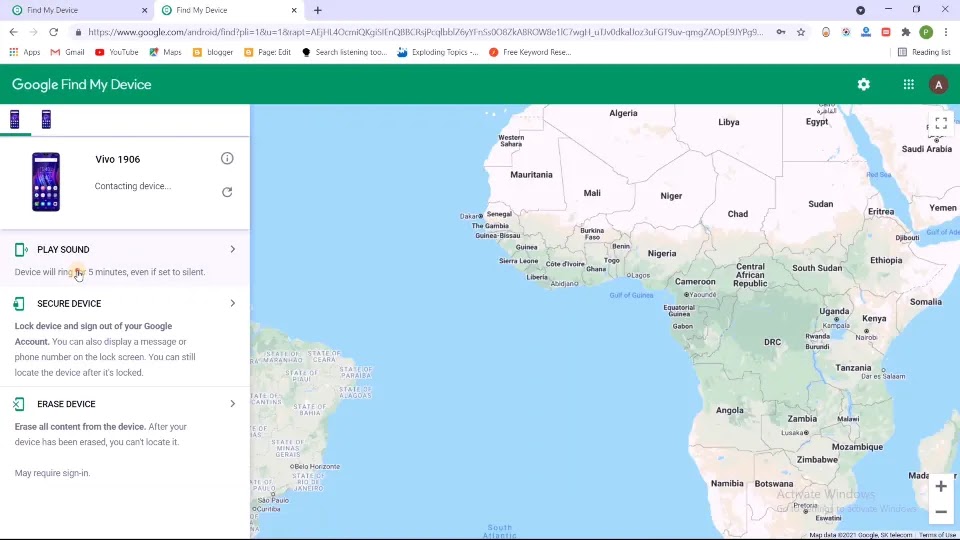Open the Chrome profile P avatar
This screenshot has height=540, width=960.
point(926,32)
